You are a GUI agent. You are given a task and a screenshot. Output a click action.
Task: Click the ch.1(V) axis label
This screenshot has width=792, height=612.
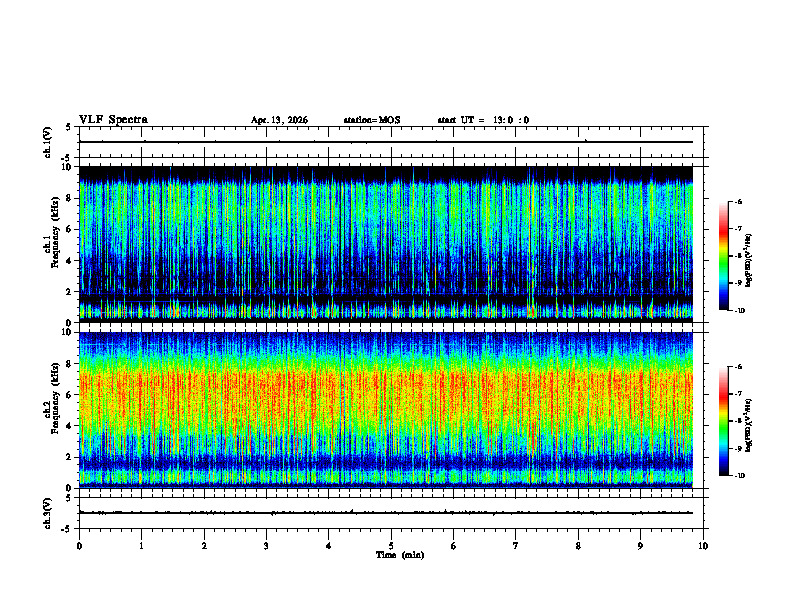48,142
